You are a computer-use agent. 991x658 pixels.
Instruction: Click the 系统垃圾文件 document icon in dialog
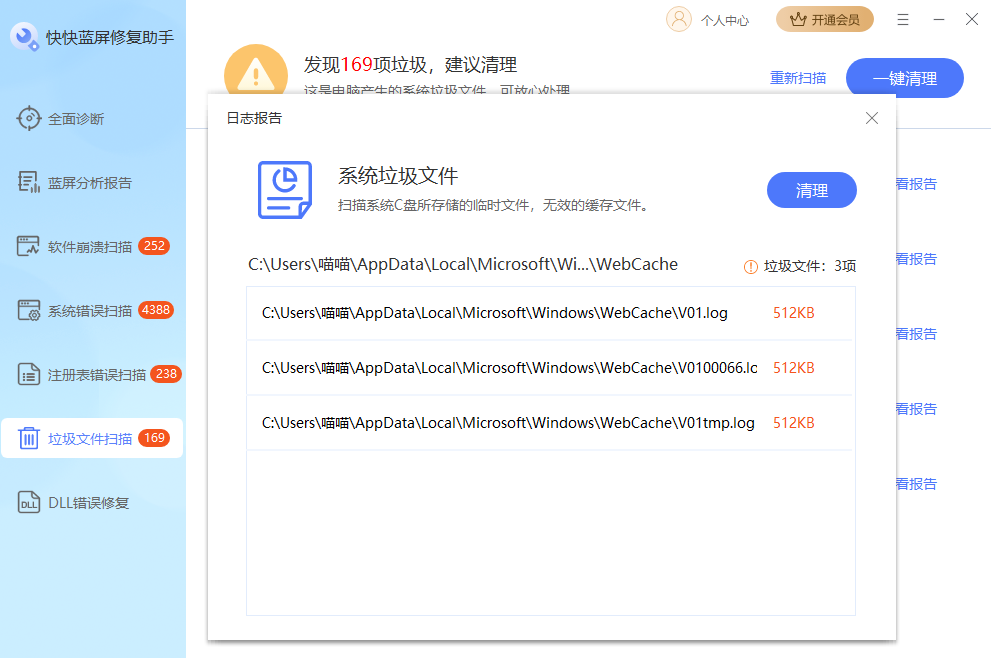pyautogui.click(x=285, y=191)
